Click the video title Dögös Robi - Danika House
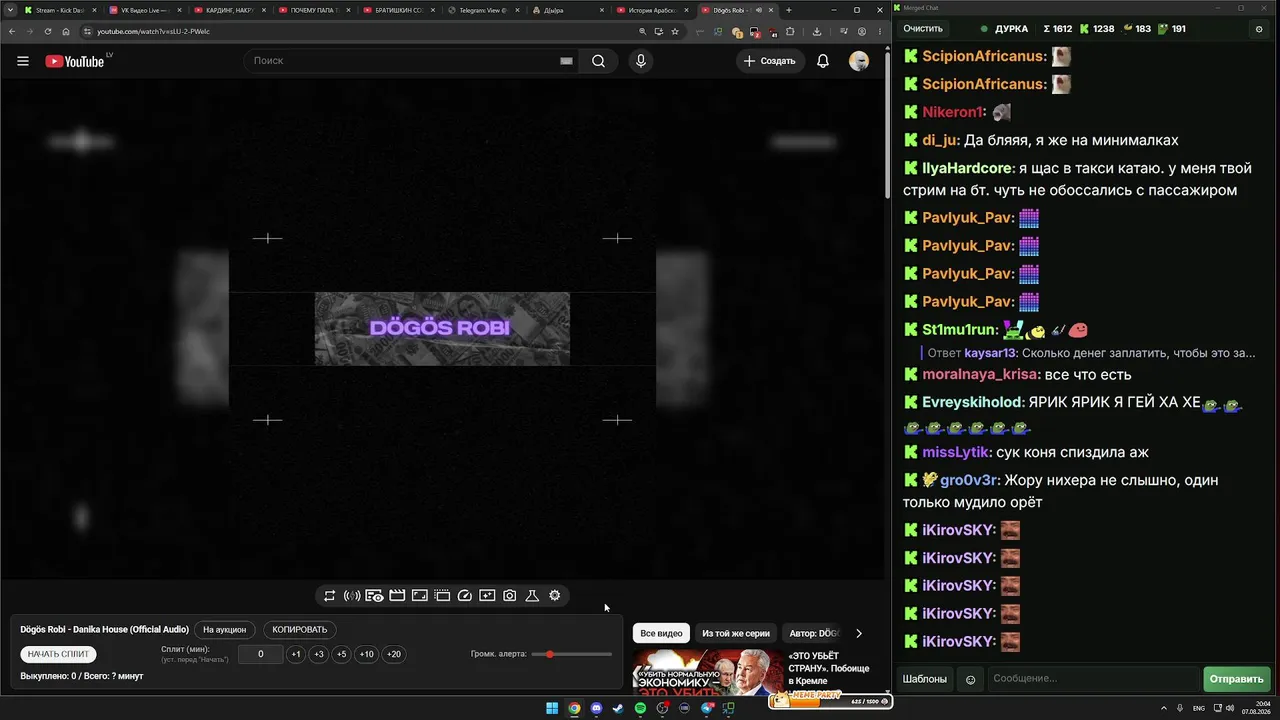The height and width of the screenshot is (720, 1280). [105, 630]
